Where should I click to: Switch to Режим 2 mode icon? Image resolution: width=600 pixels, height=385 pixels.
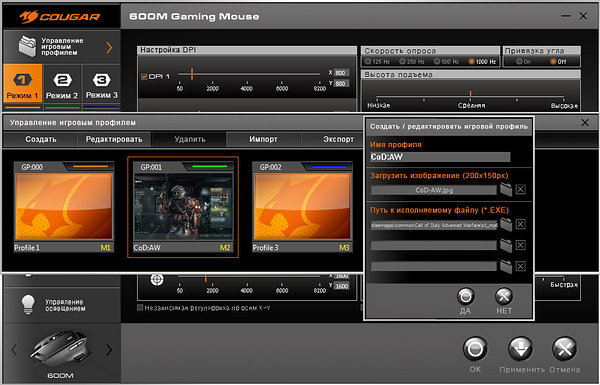point(62,80)
